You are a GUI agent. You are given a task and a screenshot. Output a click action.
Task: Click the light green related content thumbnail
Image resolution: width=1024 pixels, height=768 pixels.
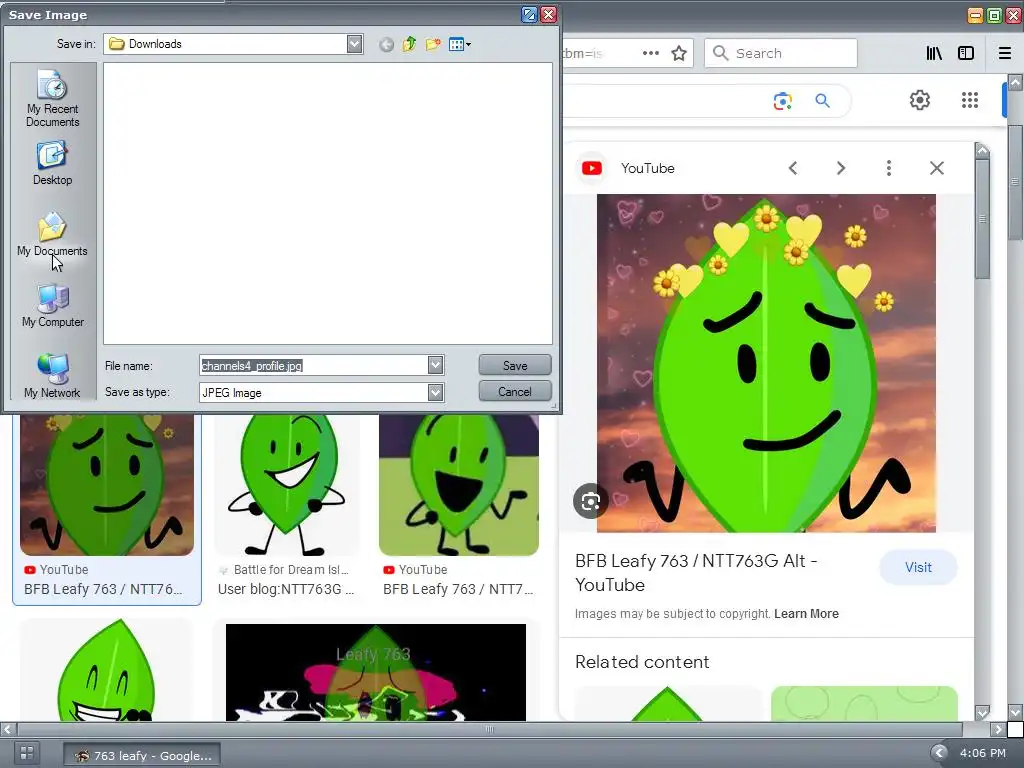[864, 703]
